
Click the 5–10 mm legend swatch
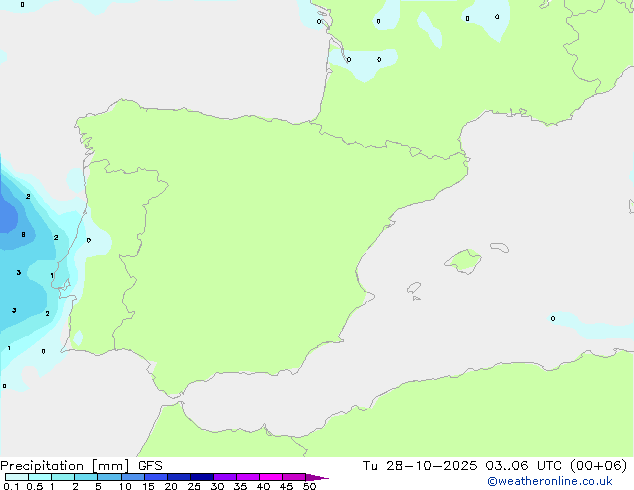pyautogui.click(x=109, y=477)
